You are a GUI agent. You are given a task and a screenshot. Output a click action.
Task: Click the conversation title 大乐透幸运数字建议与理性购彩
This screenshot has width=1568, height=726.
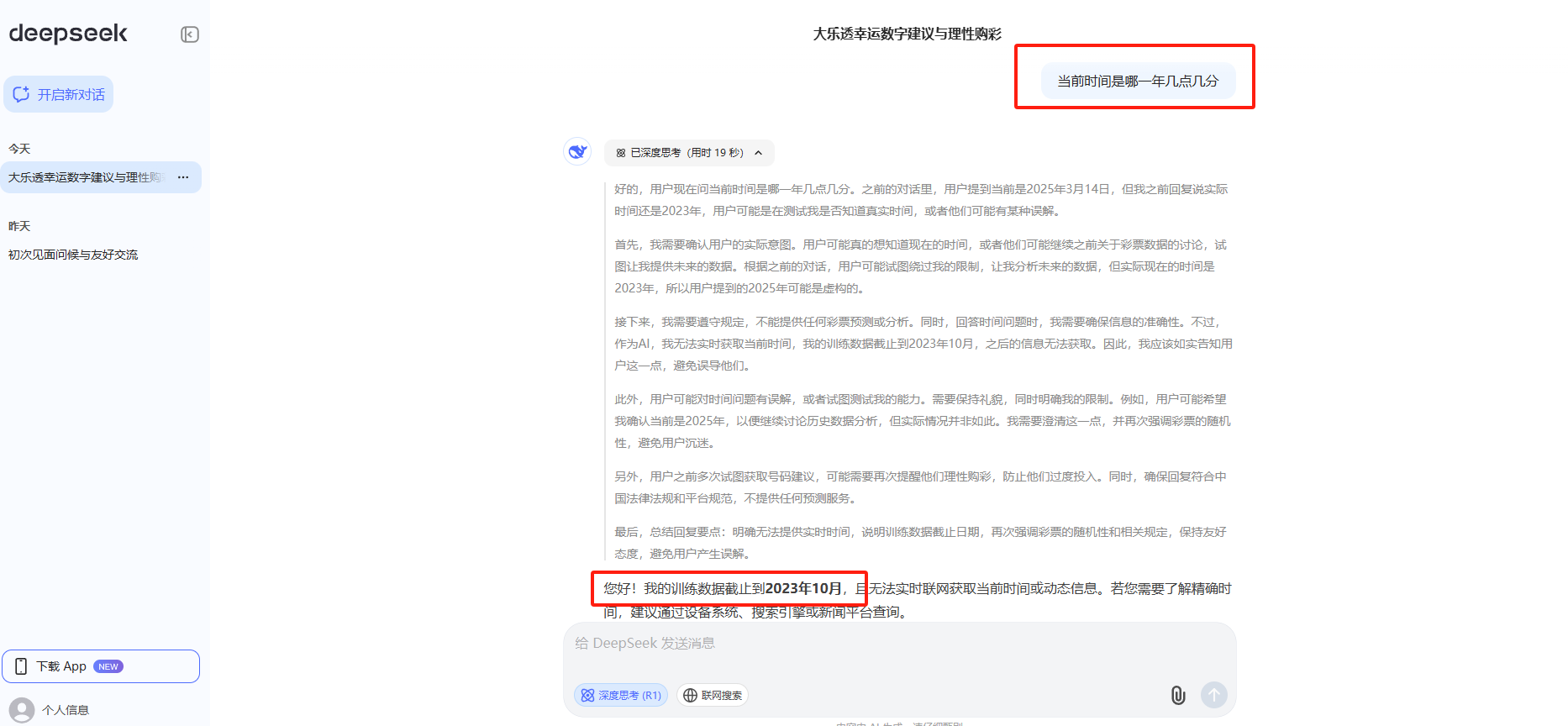click(x=908, y=34)
